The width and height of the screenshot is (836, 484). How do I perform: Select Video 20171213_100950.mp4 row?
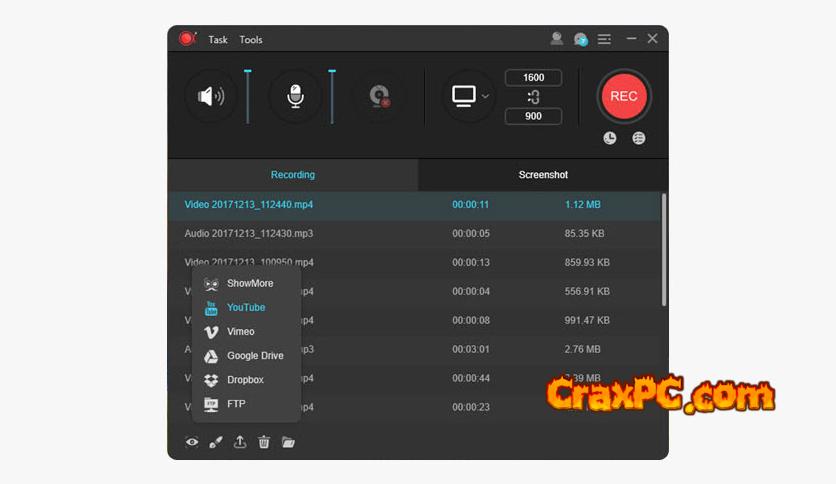tap(414, 262)
